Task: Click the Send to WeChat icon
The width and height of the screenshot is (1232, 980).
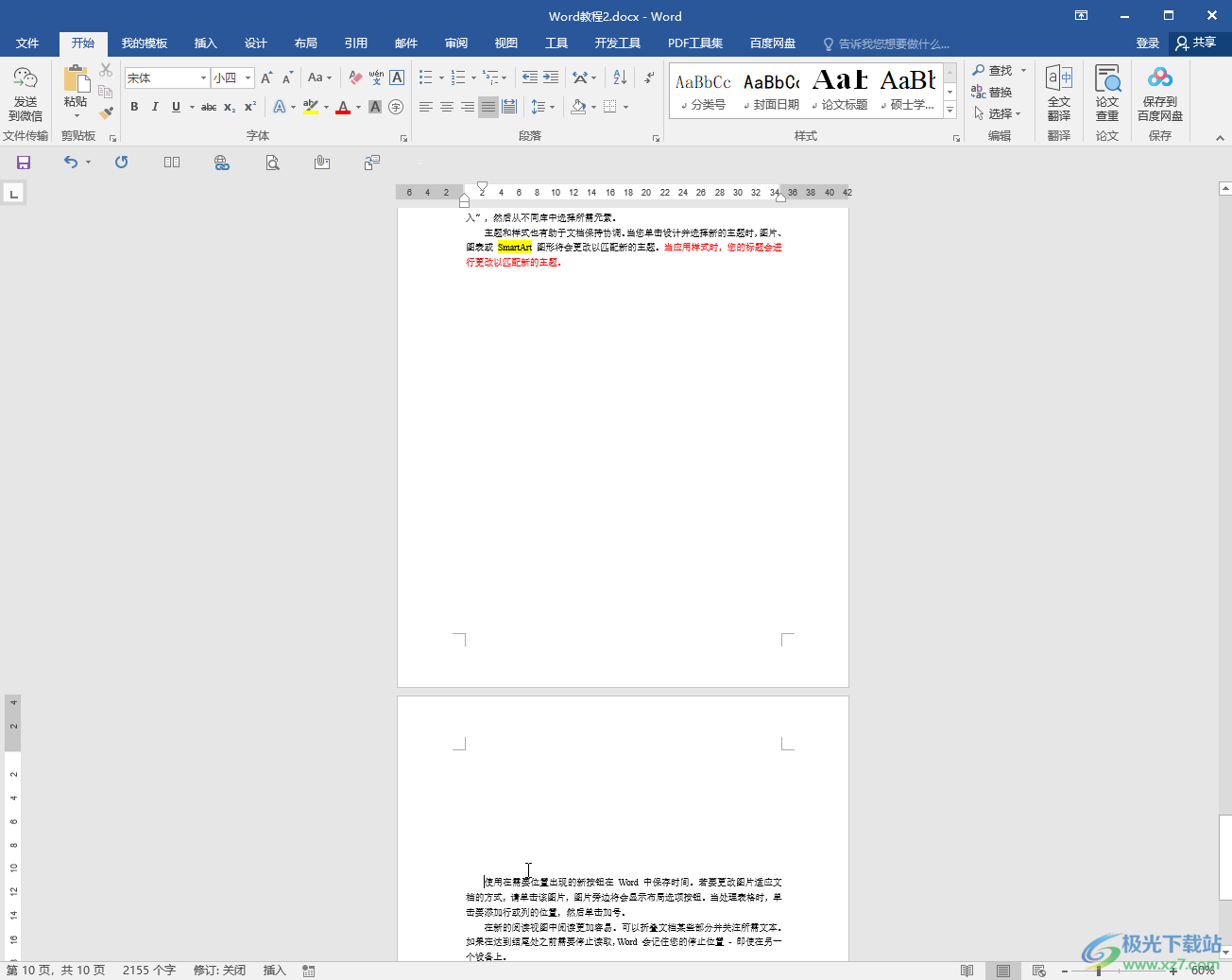Action: pos(26,93)
